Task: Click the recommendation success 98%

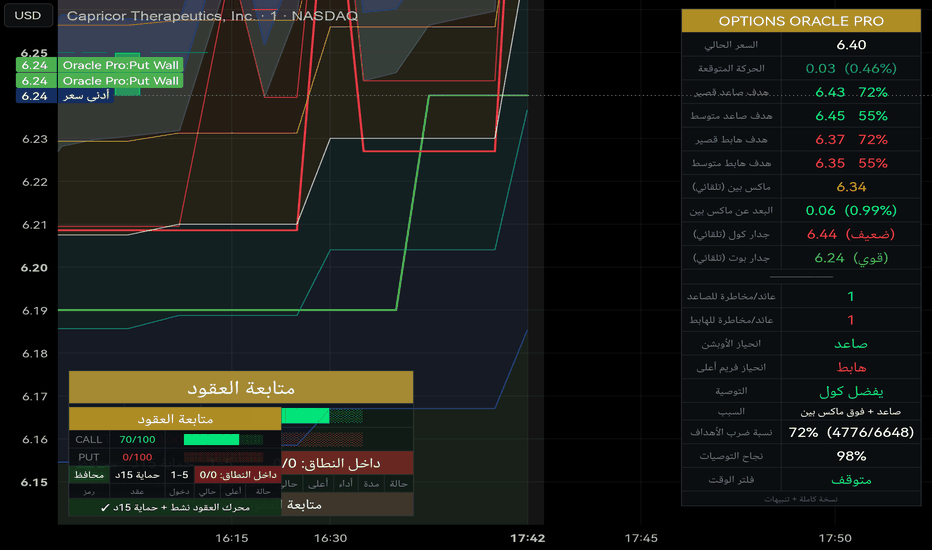Action: 851,456
